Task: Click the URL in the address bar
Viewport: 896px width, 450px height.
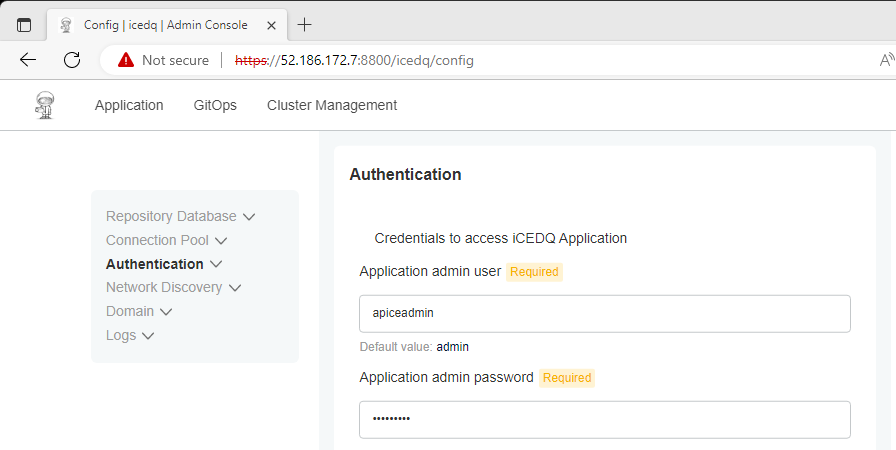Action: (x=354, y=60)
